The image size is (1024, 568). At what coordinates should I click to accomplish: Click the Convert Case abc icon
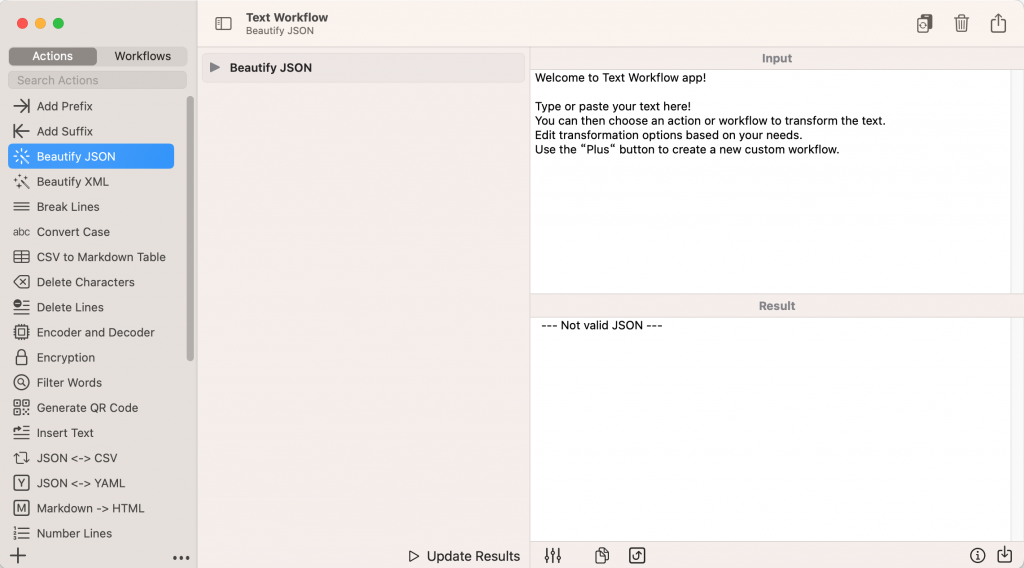click(22, 232)
